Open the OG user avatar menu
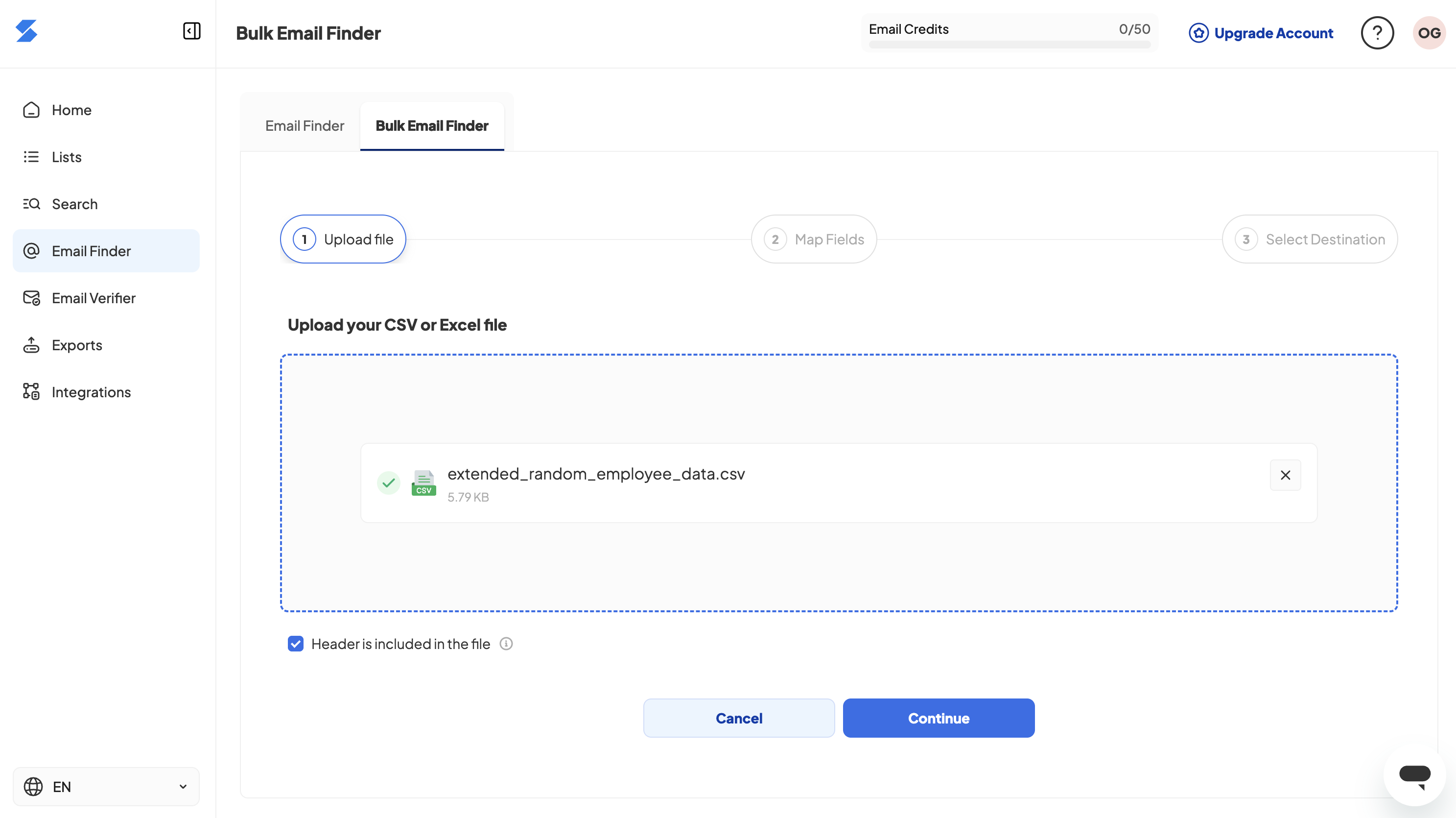 point(1429,33)
